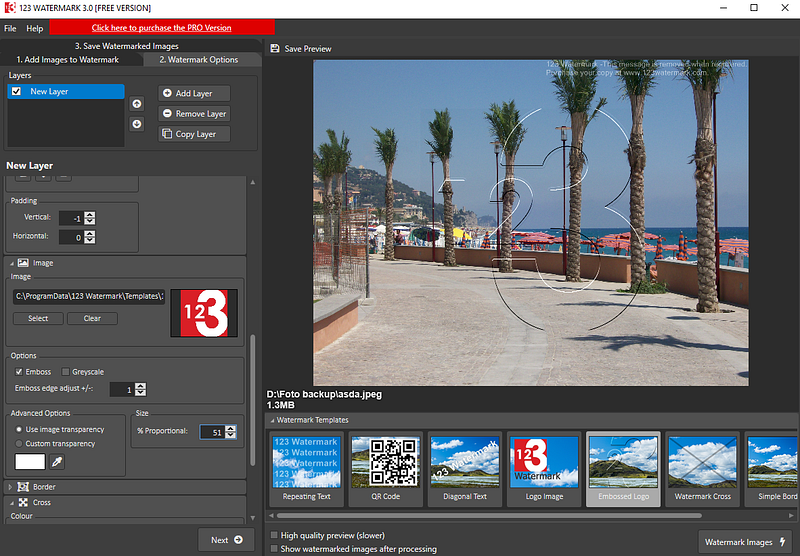
Task: Select the QR Code template
Action: click(x=386, y=469)
